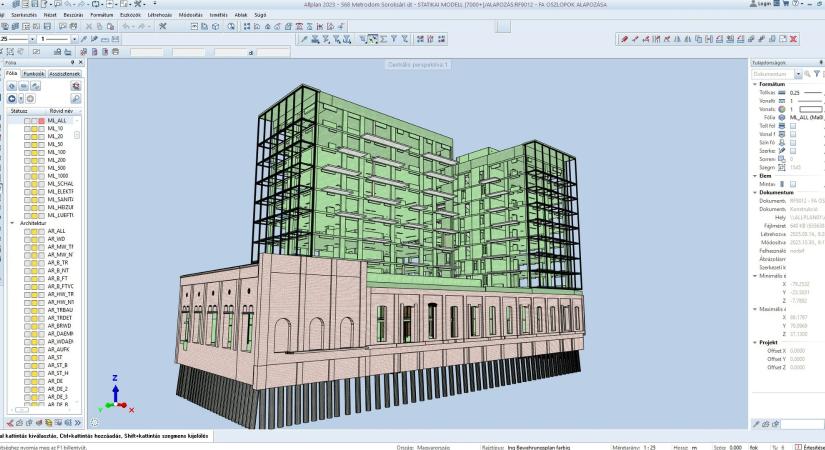The height and width of the screenshot is (450, 825).
Task: Switch to the Asszisztensek tab
Action: (x=64, y=74)
